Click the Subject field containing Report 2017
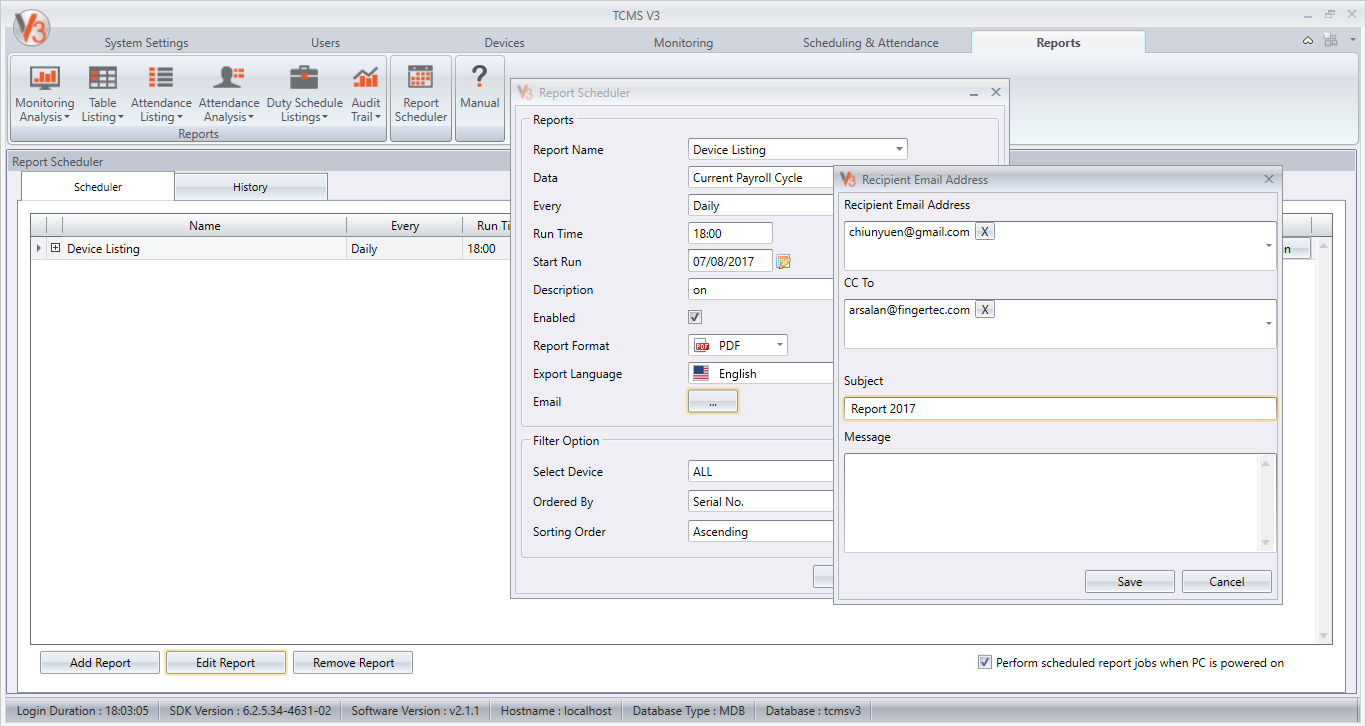This screenshot has height=726, width=1366. coord(1060,409)
